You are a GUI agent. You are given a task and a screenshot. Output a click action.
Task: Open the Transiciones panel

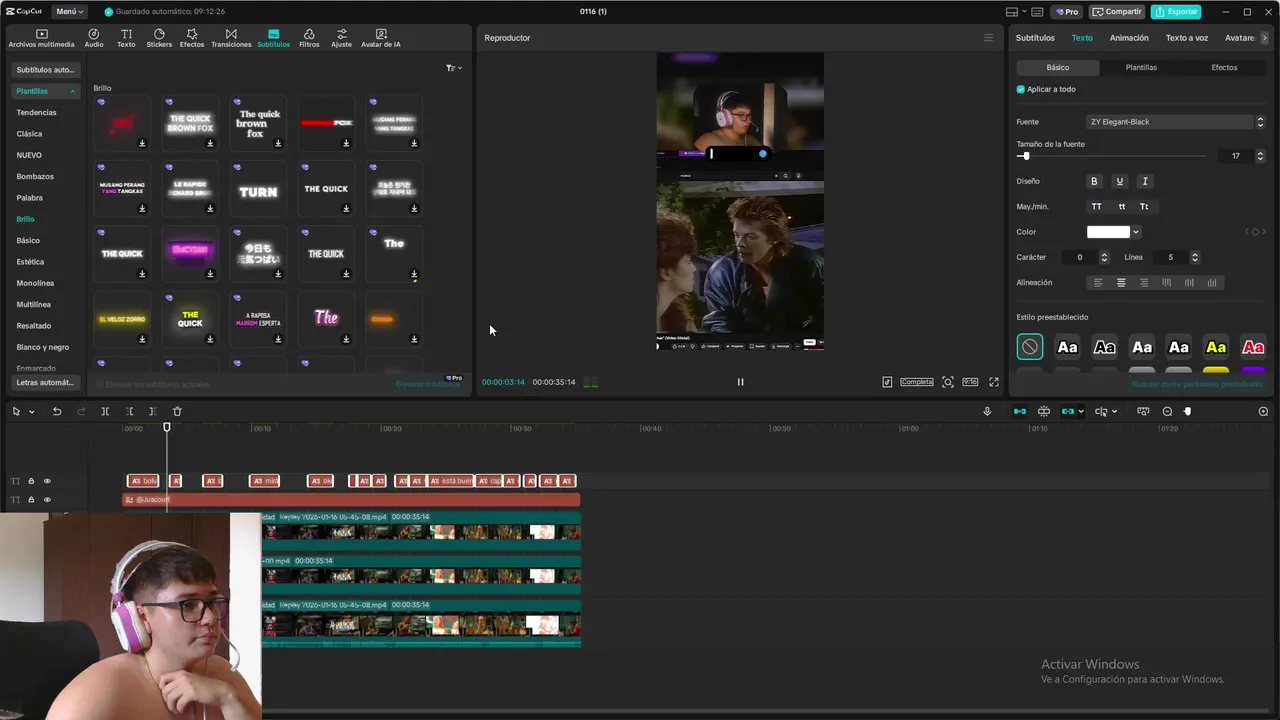pyautogui.click(x=231, y=38)
